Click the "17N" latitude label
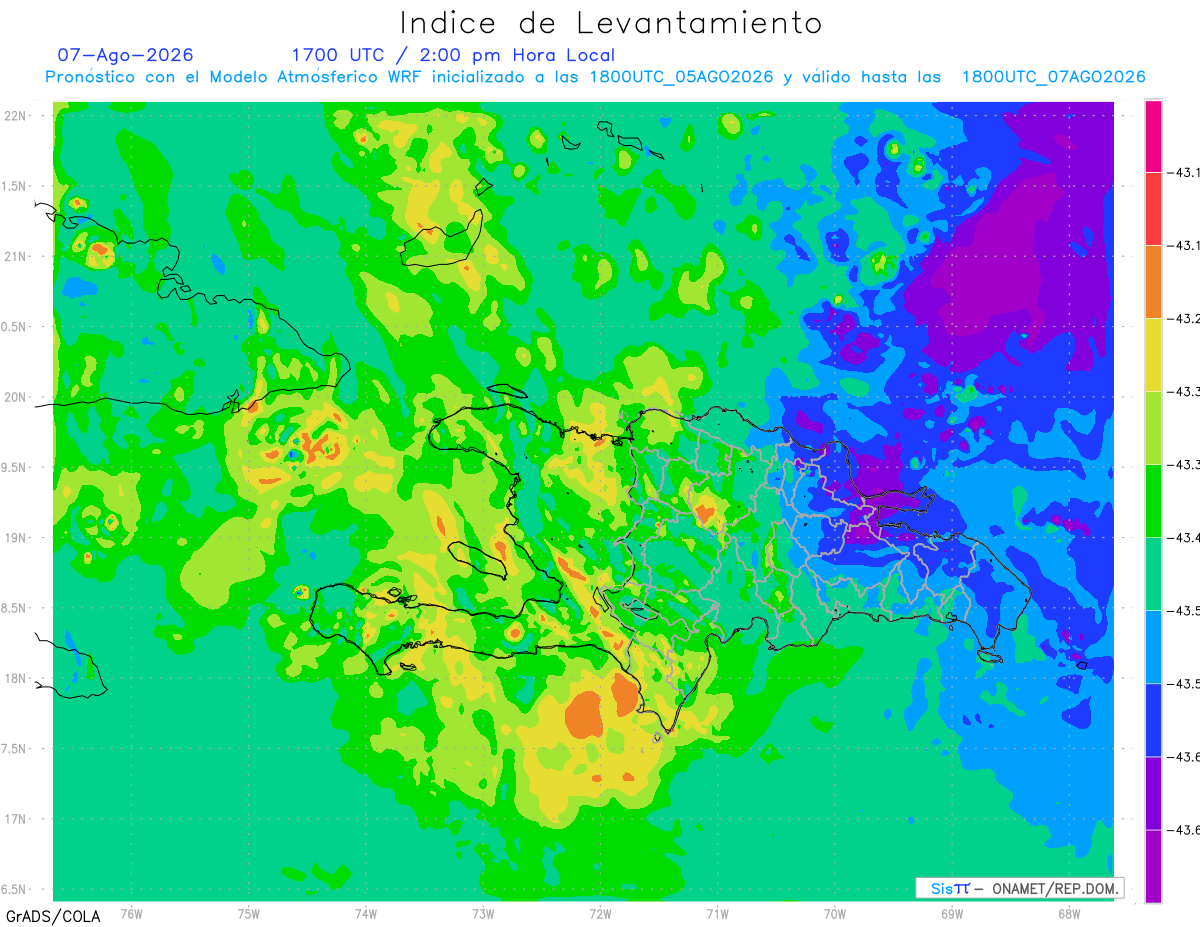Viewport: 1200px width, 927px height. (x=15, y=820)
